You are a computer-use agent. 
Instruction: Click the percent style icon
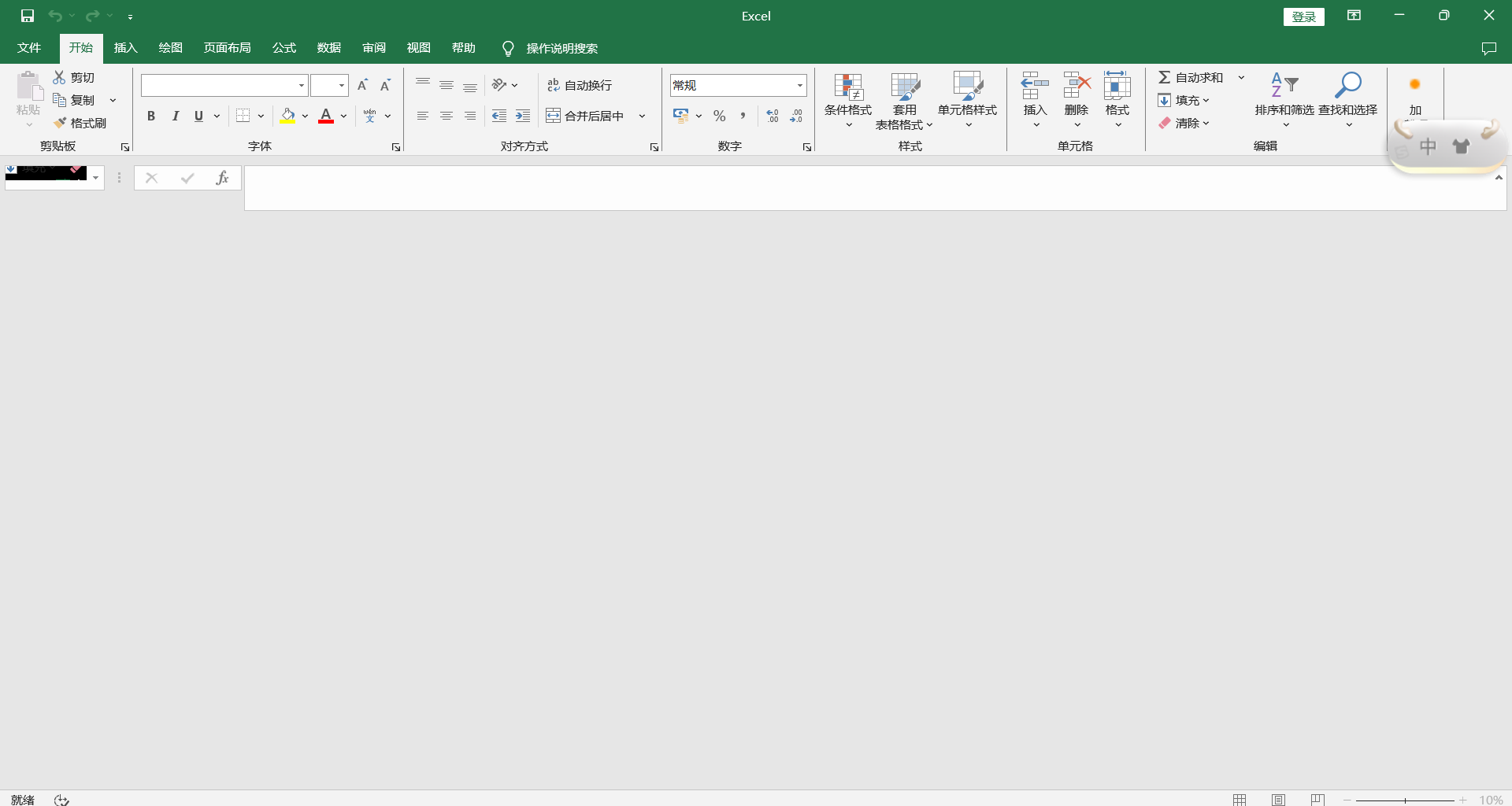tap(719, 116)
